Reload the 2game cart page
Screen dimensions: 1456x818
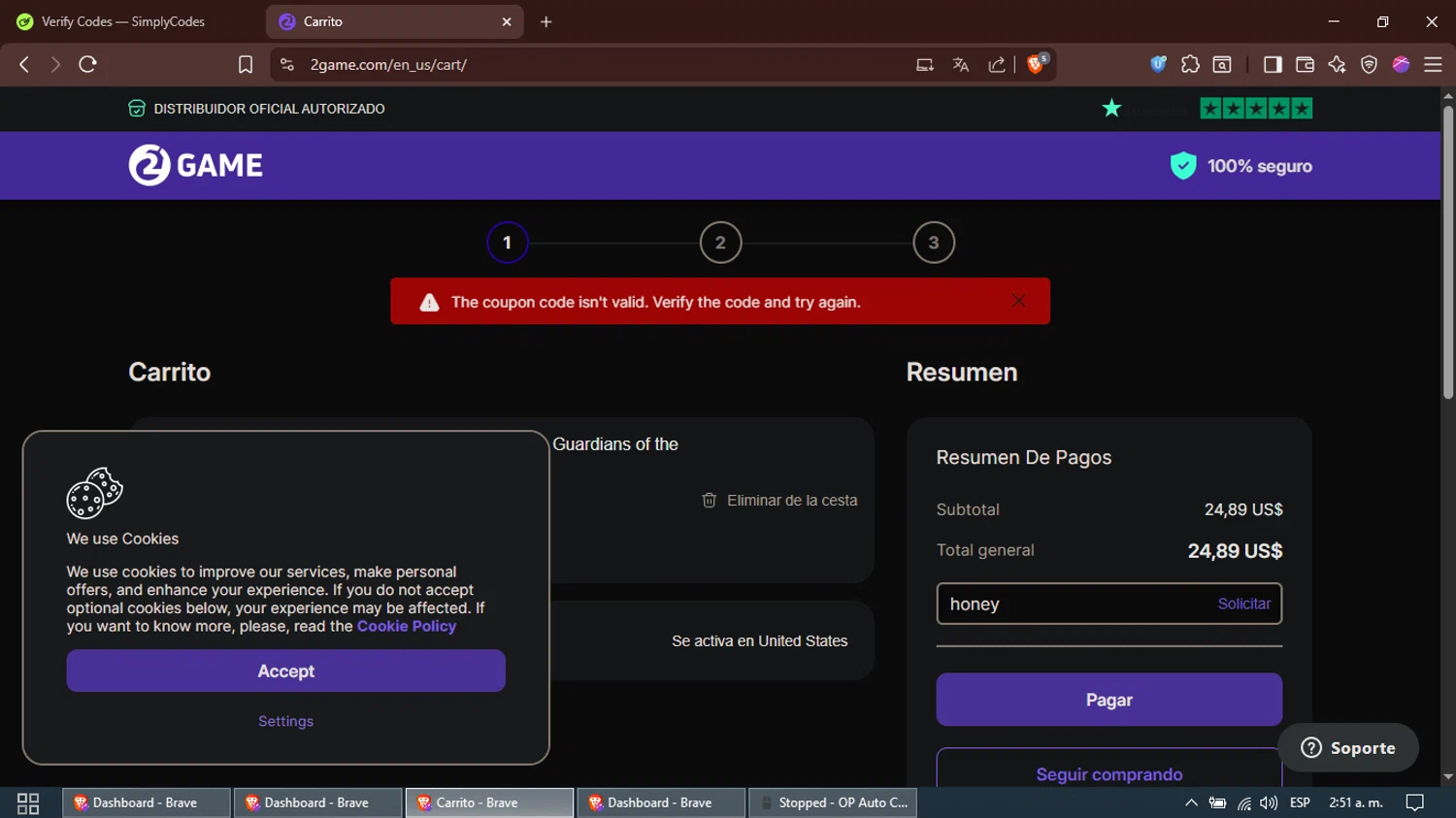click(x=87, y=64)
